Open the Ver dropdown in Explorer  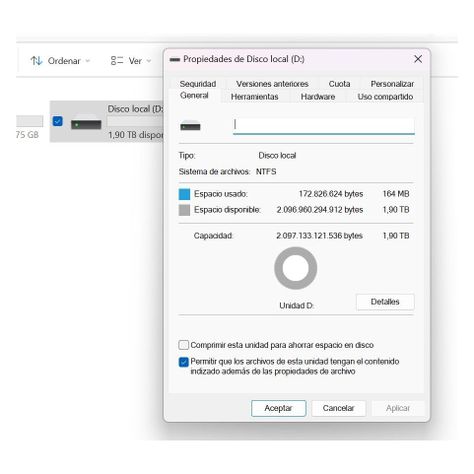pos(131,61)
